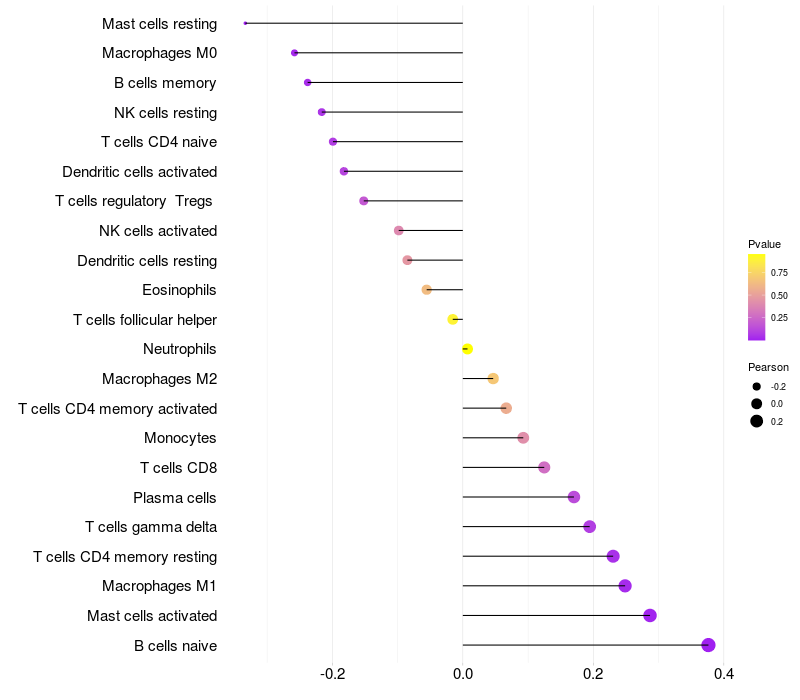Click the 0.4 x-axis tick label

[724, 674]
